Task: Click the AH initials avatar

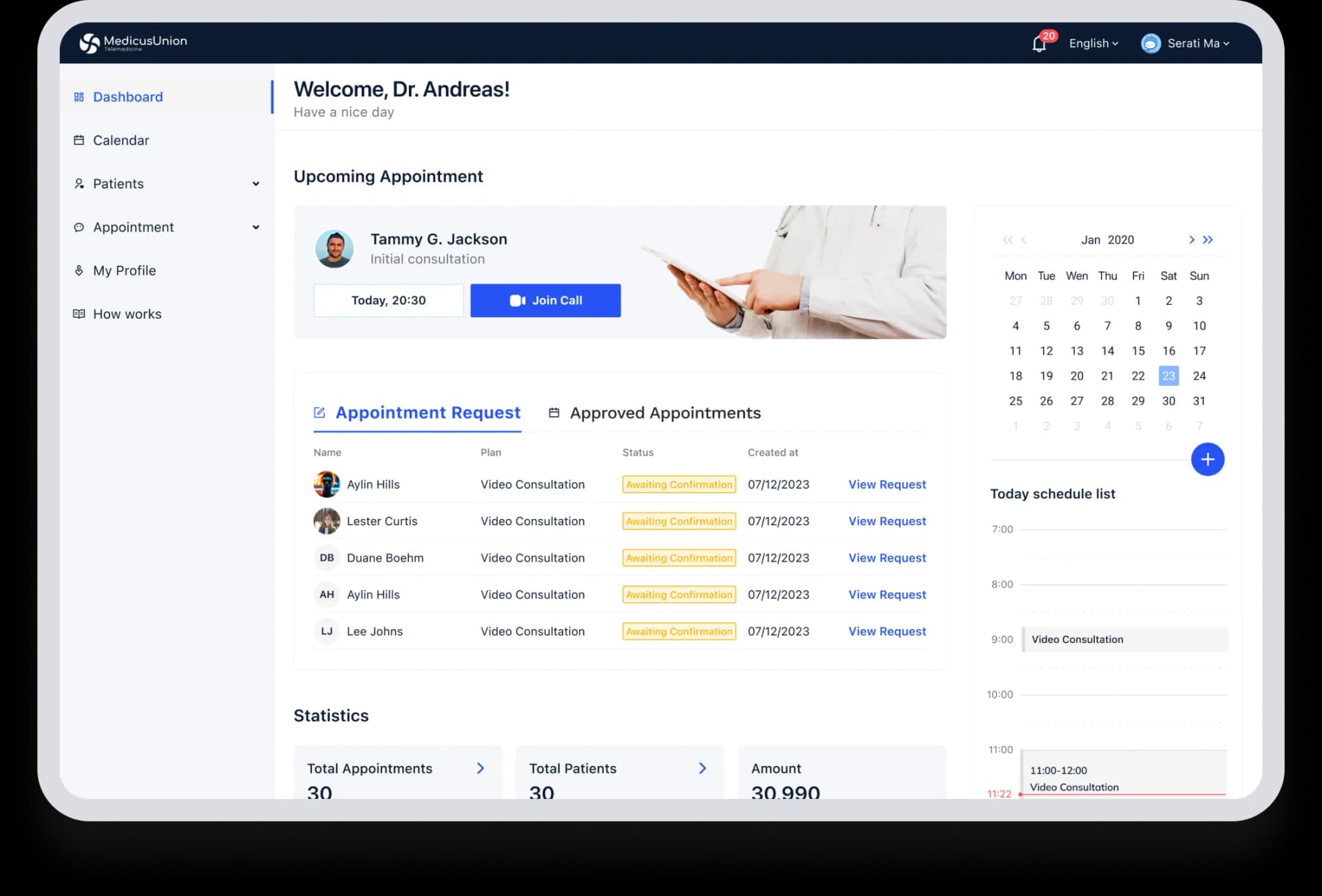Action: [327, 595]
